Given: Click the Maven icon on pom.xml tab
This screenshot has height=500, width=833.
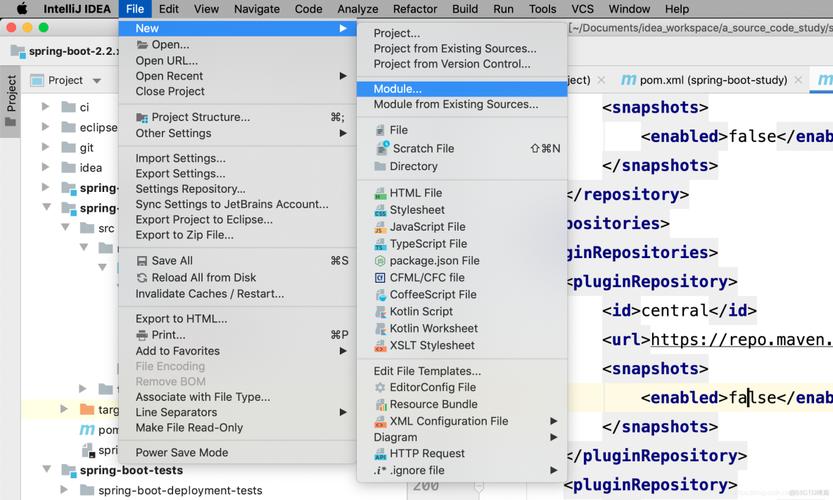Looking at the screenshot, I should tap(628, 80).
